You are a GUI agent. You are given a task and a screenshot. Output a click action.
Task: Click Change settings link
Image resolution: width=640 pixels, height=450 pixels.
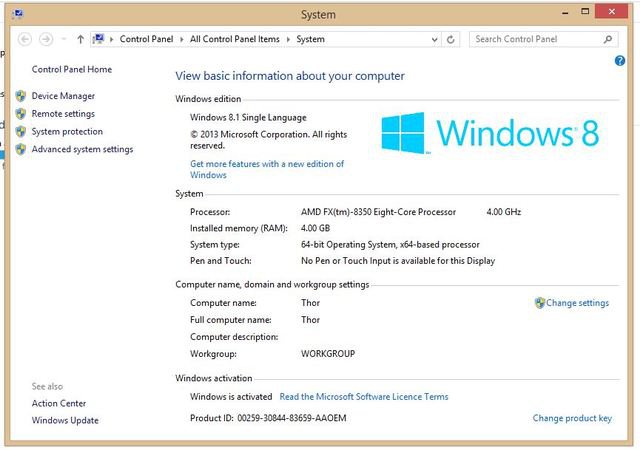[577, 303]
